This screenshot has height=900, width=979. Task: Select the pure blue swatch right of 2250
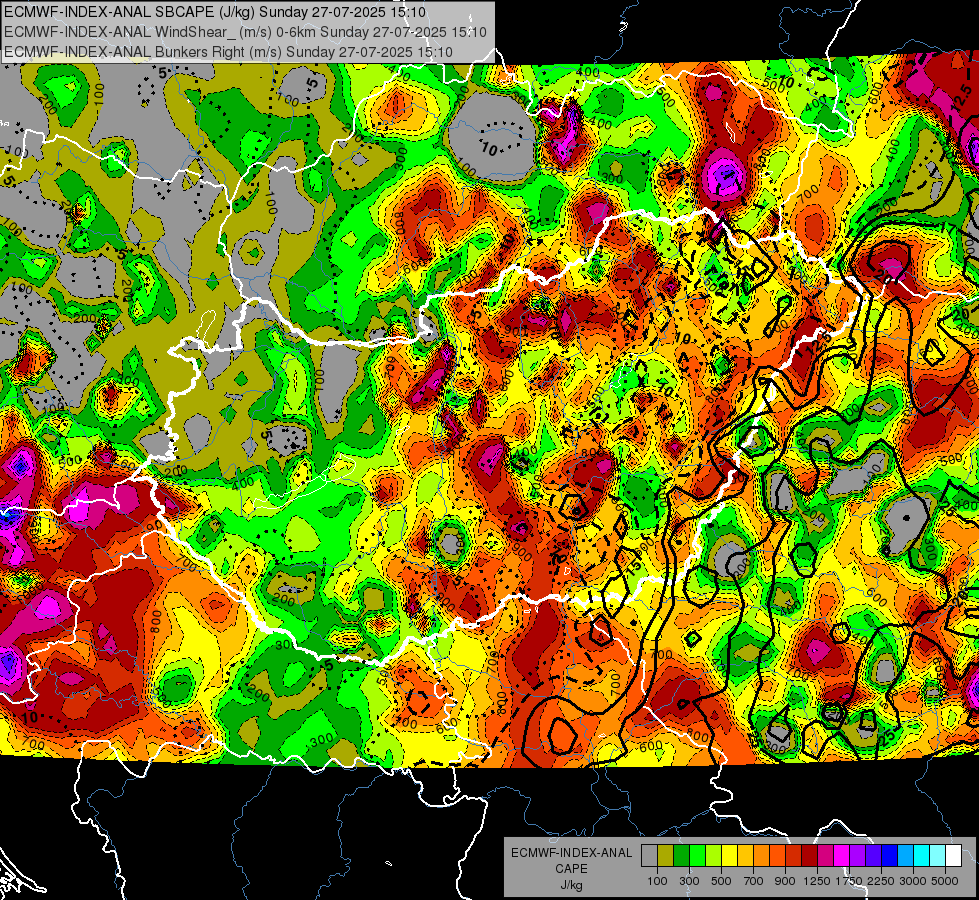890,856
